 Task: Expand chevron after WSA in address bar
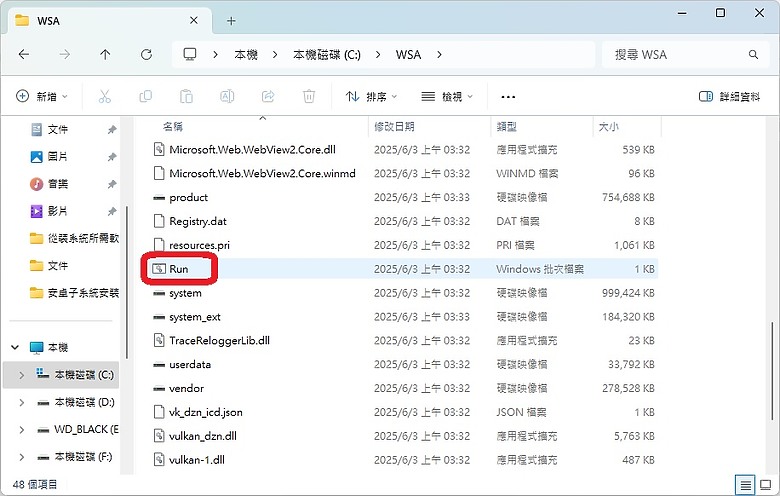pos(439,54)
